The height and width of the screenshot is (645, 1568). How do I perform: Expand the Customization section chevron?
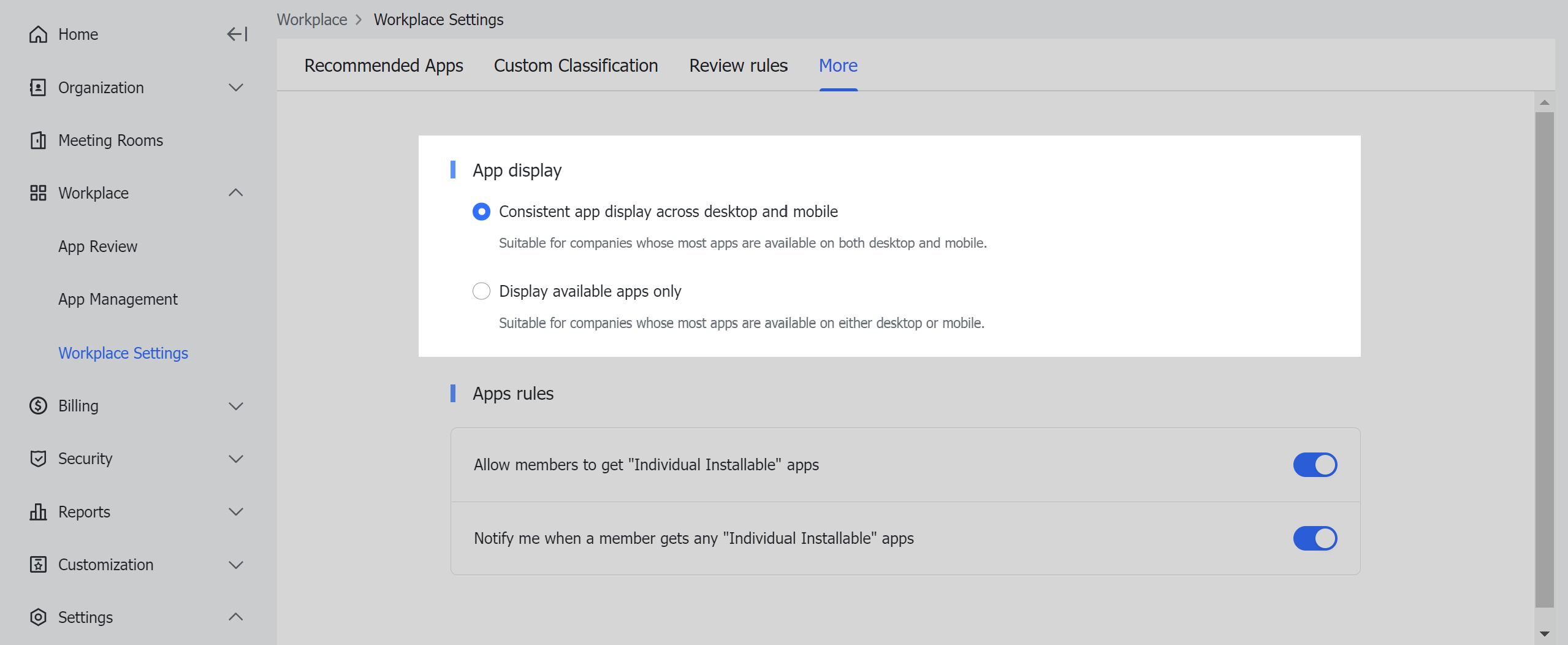click(x=236, y=565)
